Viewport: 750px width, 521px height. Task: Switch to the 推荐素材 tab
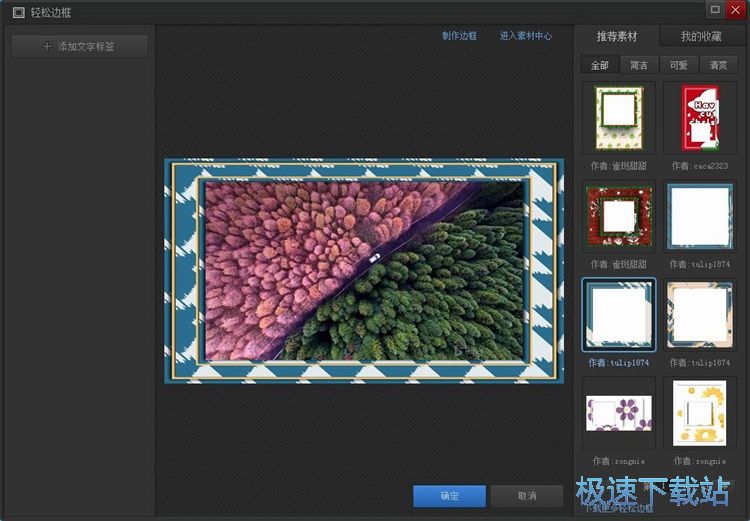coord(617,36)
